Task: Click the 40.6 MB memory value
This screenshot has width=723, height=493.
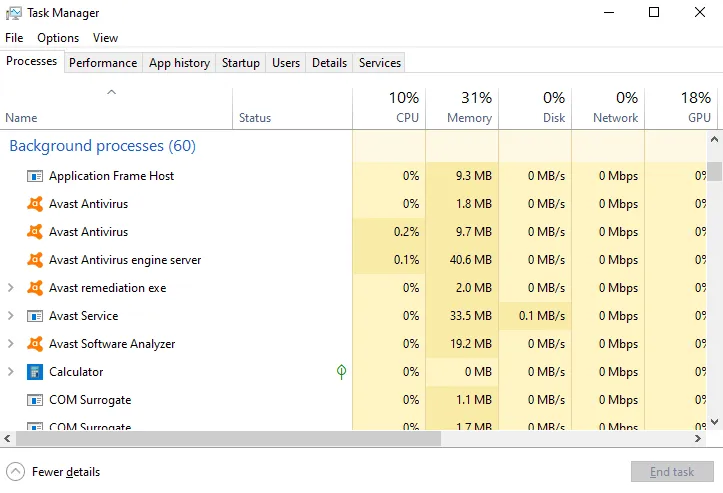Action: [471, 260]
